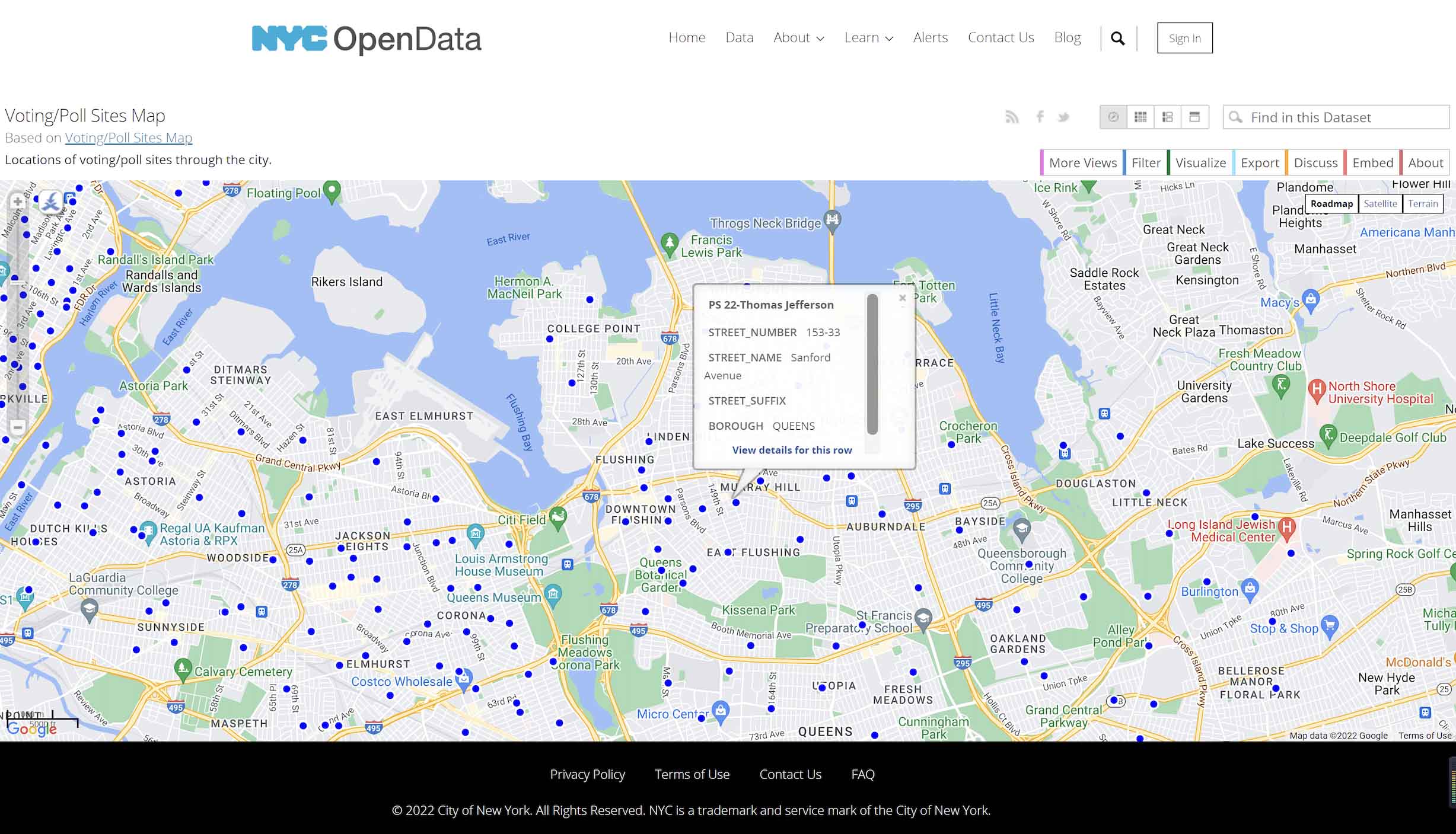Open the Embed panel
Screen dimensions: 1456x834
[x=1371, y=162]
